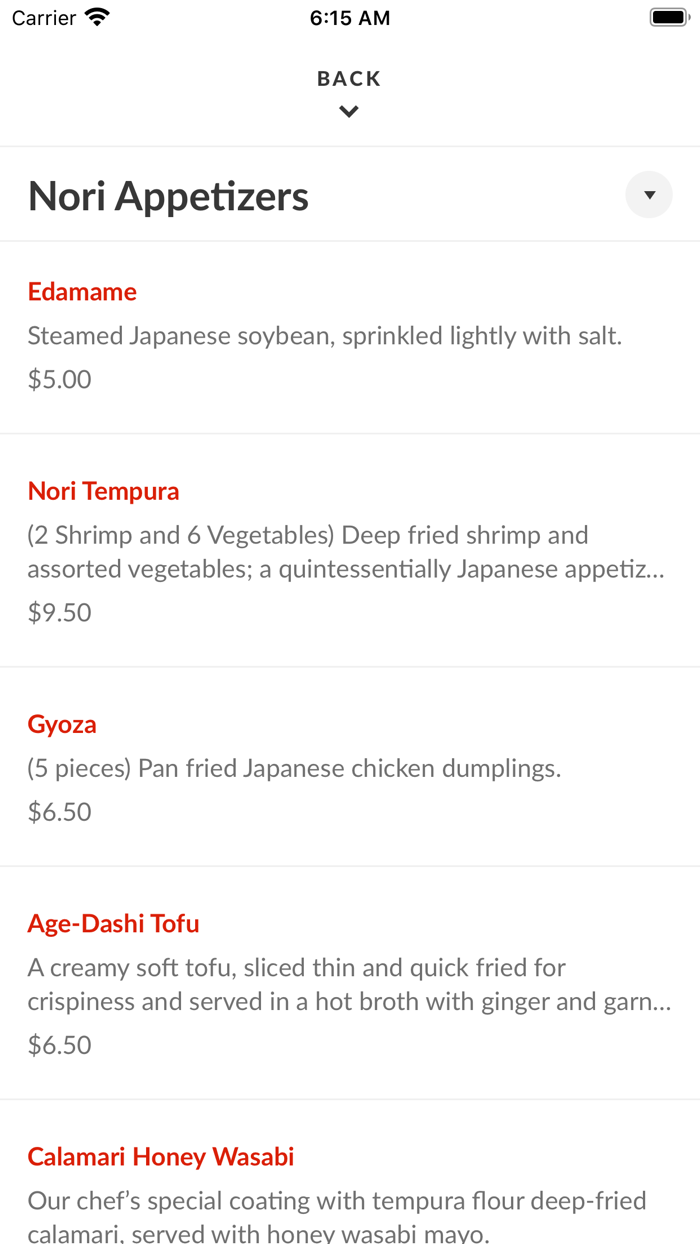Image resolution: width=700 pixels, height=1244 pixels.
Task: Expand the truncated Age-Dashi Tofu description
Action: (x=350, y=984)
